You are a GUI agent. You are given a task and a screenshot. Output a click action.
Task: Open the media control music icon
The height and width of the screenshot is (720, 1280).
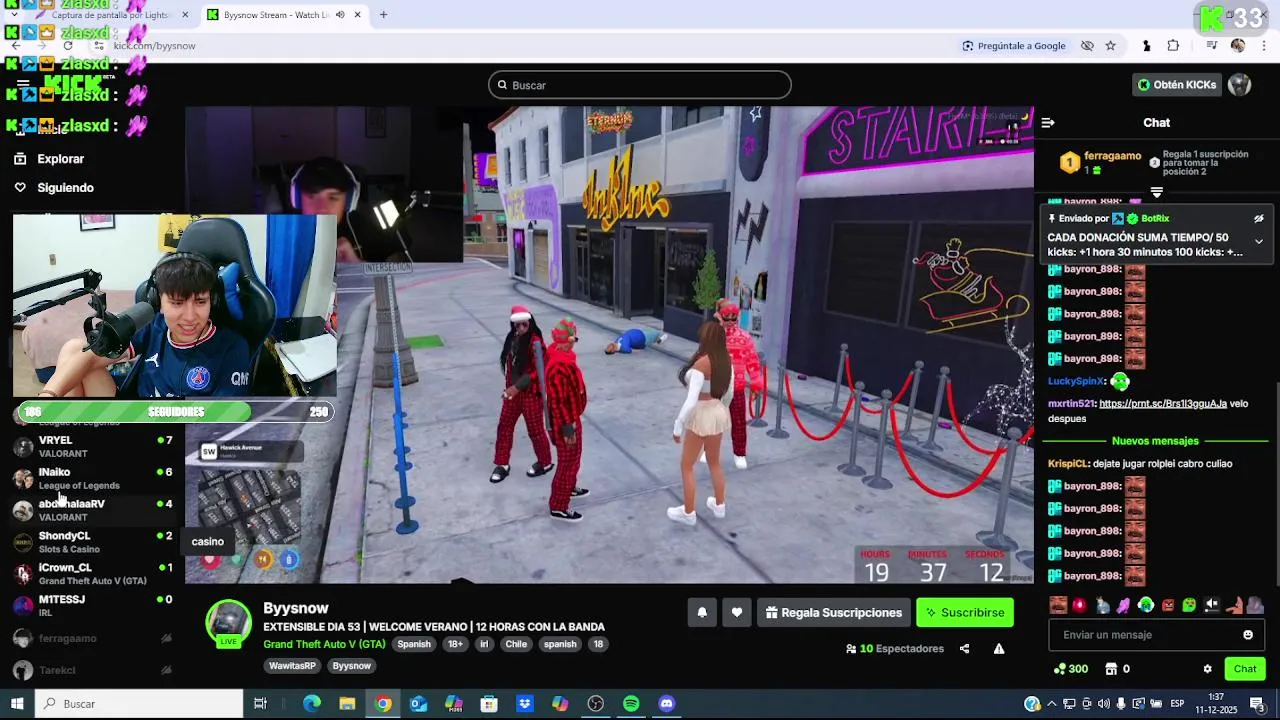1211,46
